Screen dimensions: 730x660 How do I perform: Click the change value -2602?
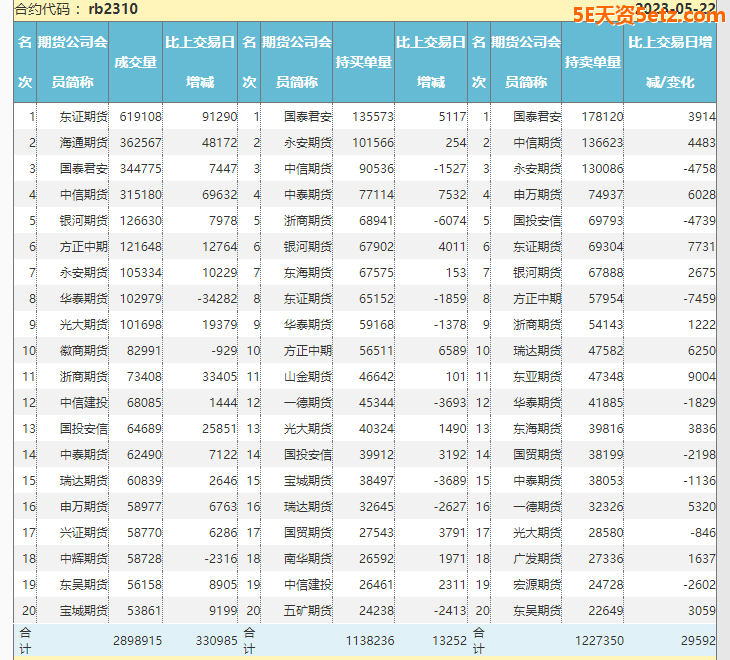coord(700,585)
